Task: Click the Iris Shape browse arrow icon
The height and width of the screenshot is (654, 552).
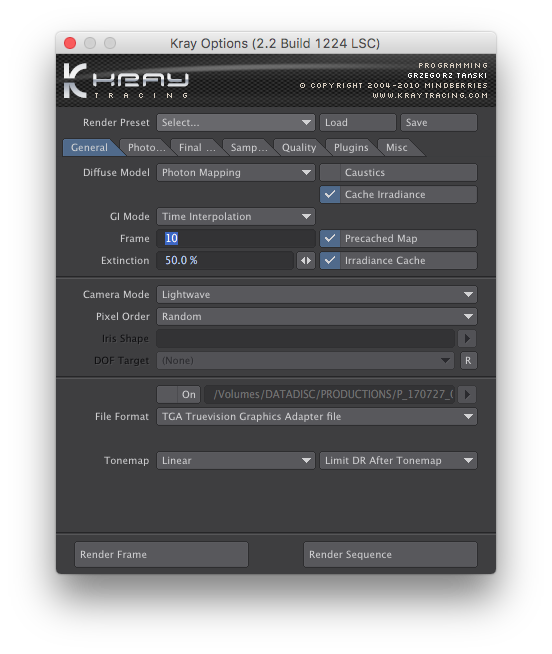Action: (467, 339)
